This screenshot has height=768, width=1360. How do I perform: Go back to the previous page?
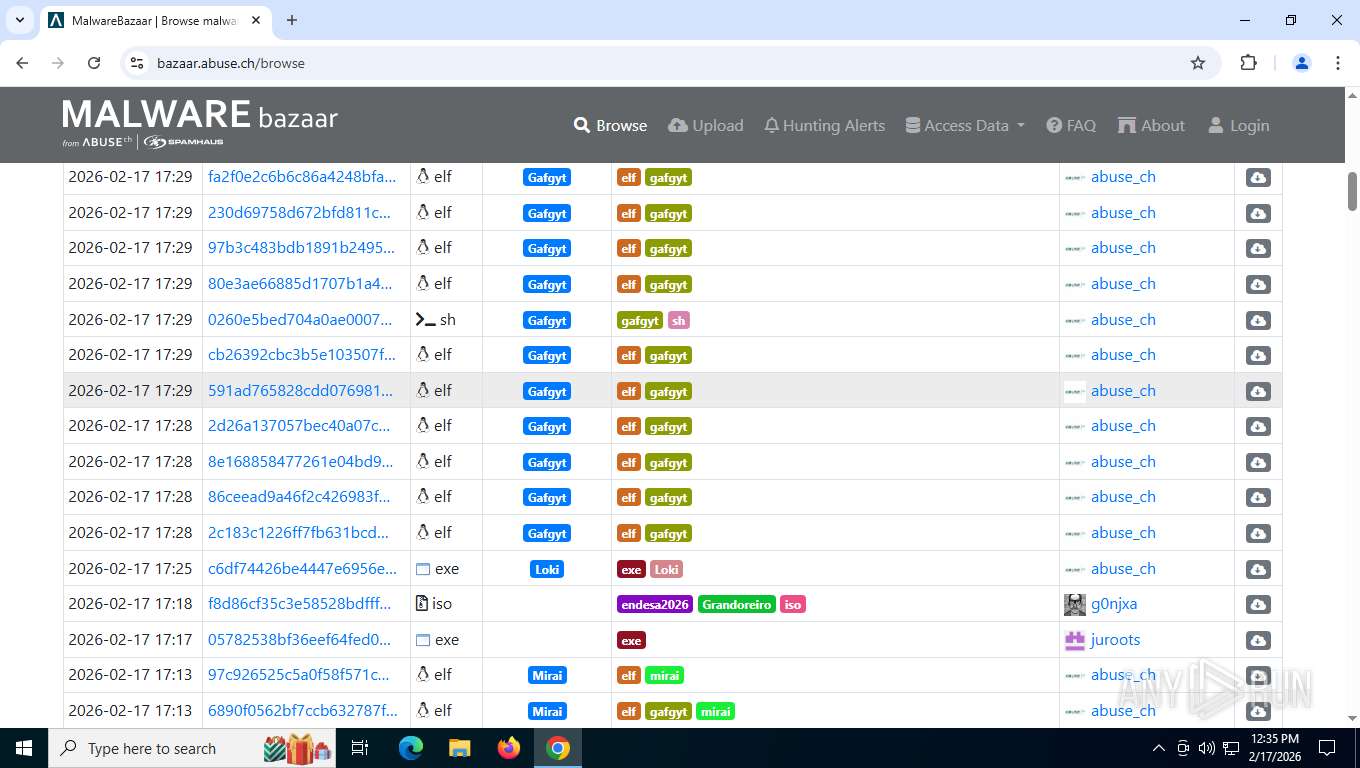point(22,63)
